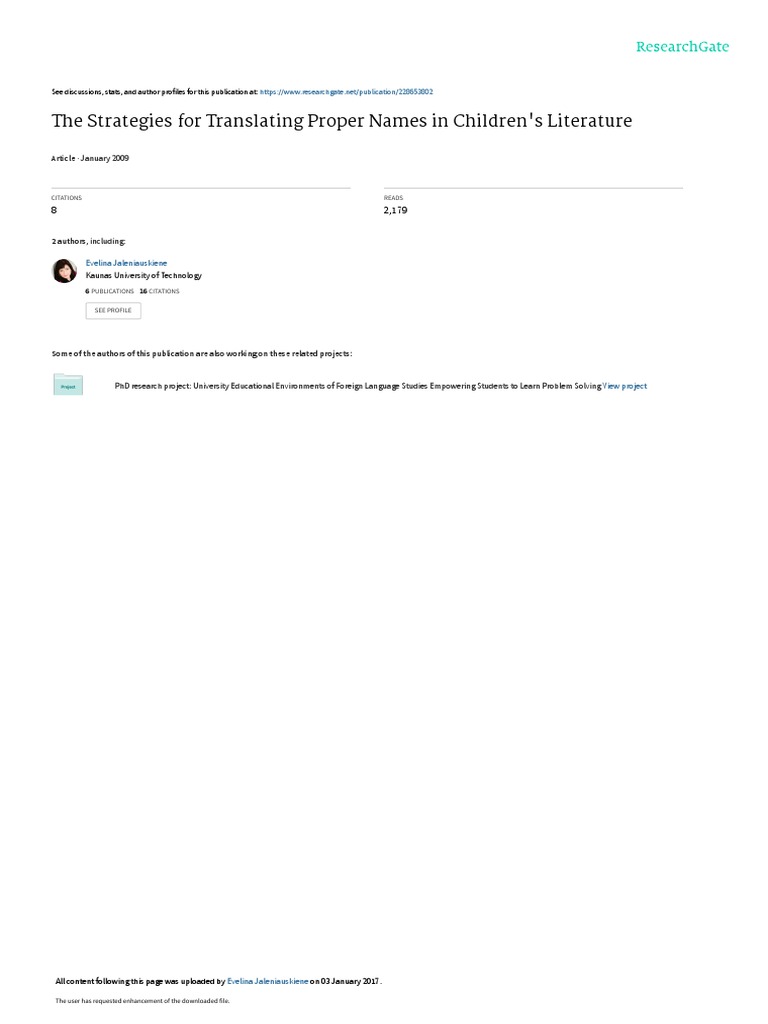
Task: Open Evelina Jaleniauskiene's author name link
Action: pyautogui.click(x=126, y=263)
